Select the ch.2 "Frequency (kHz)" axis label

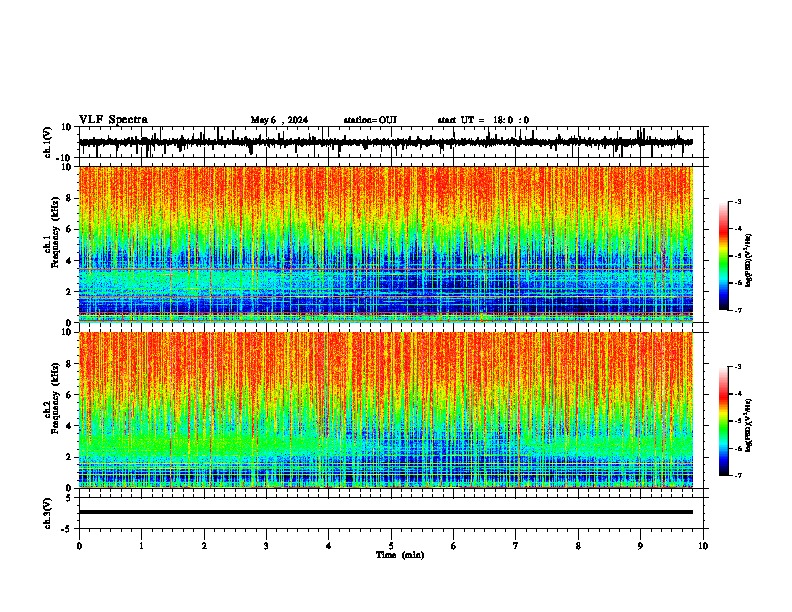[x=55, y=400]
